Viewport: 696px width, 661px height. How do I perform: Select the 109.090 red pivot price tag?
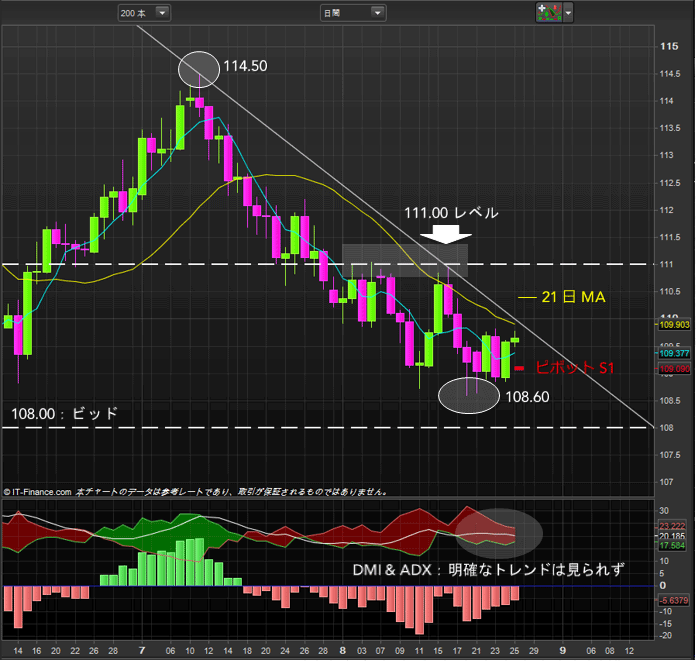point(674,369)
